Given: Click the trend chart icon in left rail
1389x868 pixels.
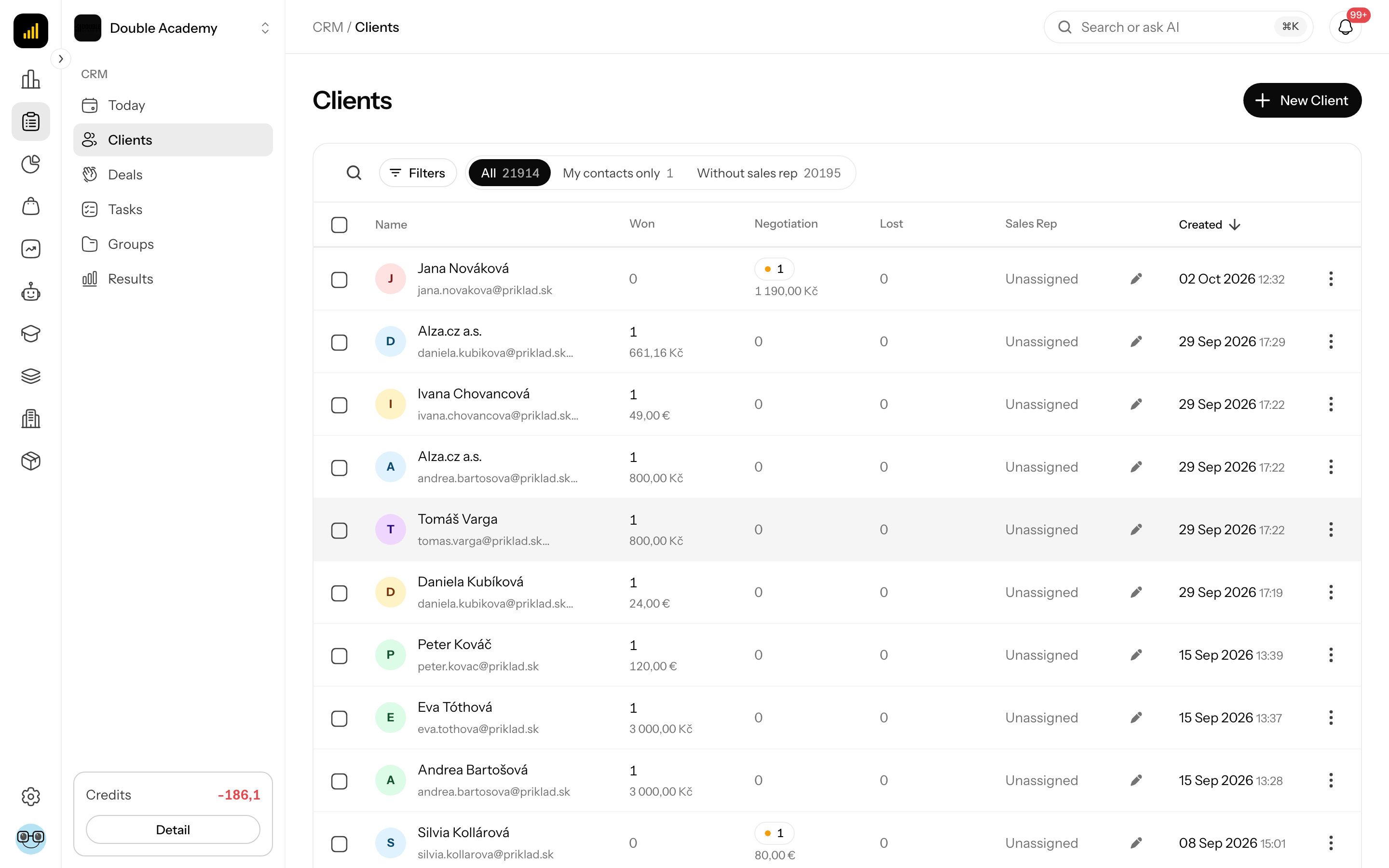Looking at the screenshot, I should point(30,249).
